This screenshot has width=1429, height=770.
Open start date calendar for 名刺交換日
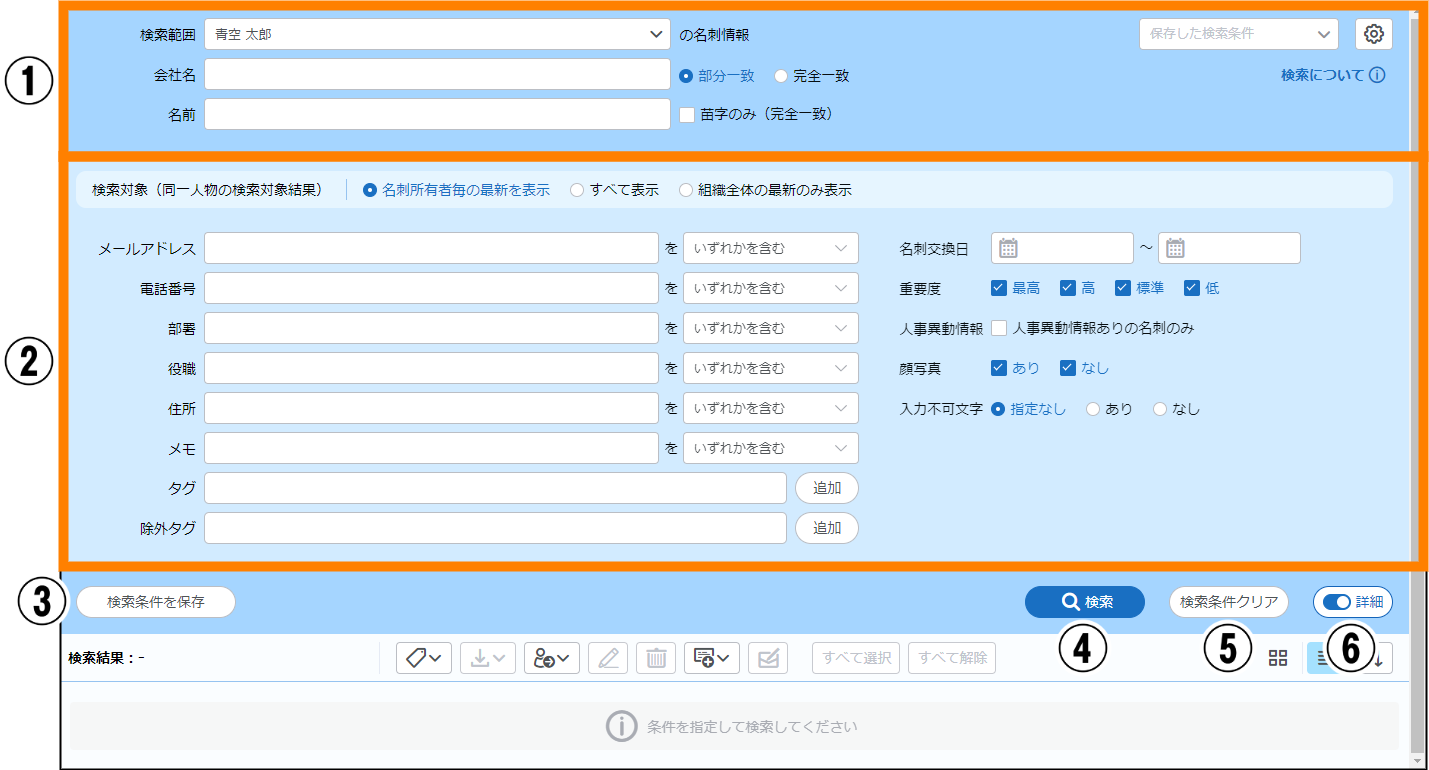coord(1008,248)
